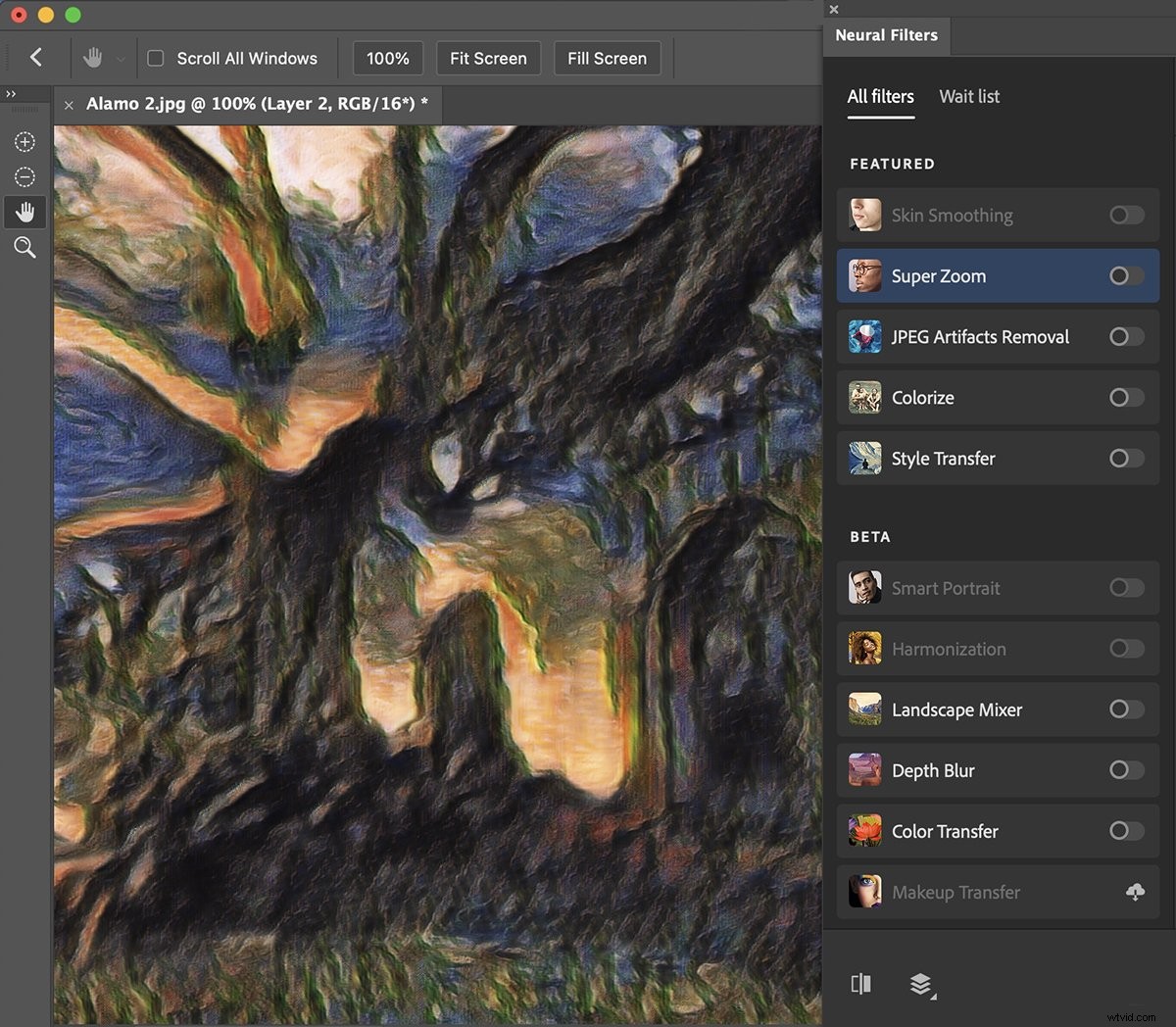The height and width of the screenshot is (1027, 1176).
Task: Enable the Colorize toggle
Action: click(1126, 397)
